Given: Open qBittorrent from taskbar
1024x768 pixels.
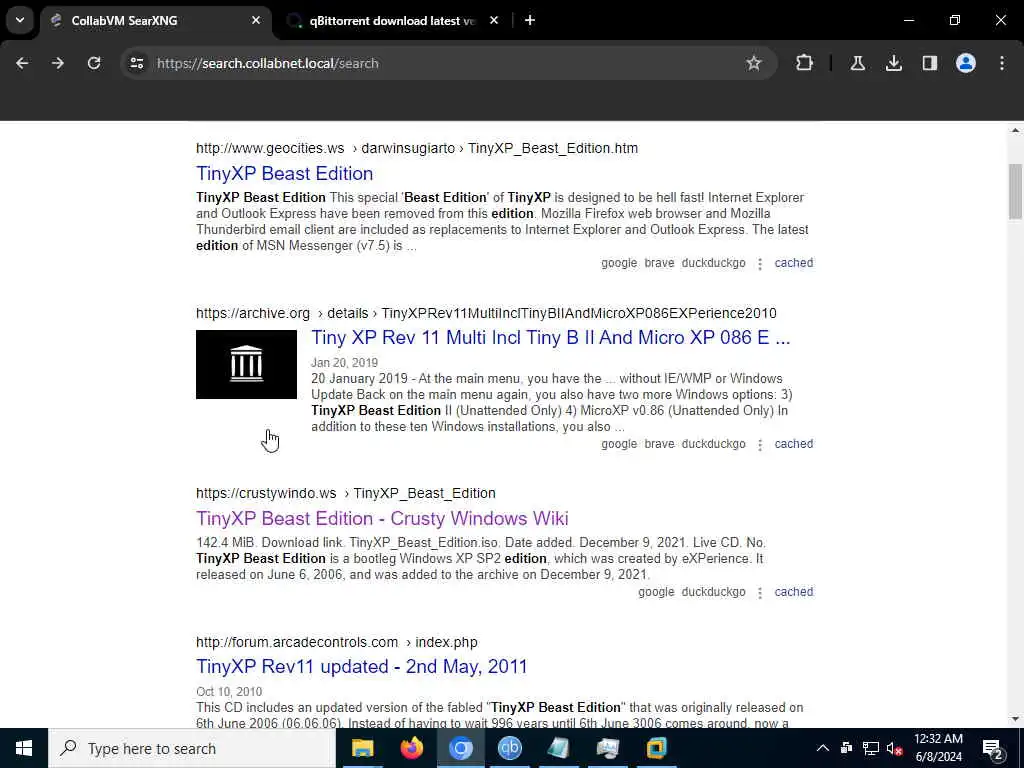Looking at the screenshot, I should [509, 748].
